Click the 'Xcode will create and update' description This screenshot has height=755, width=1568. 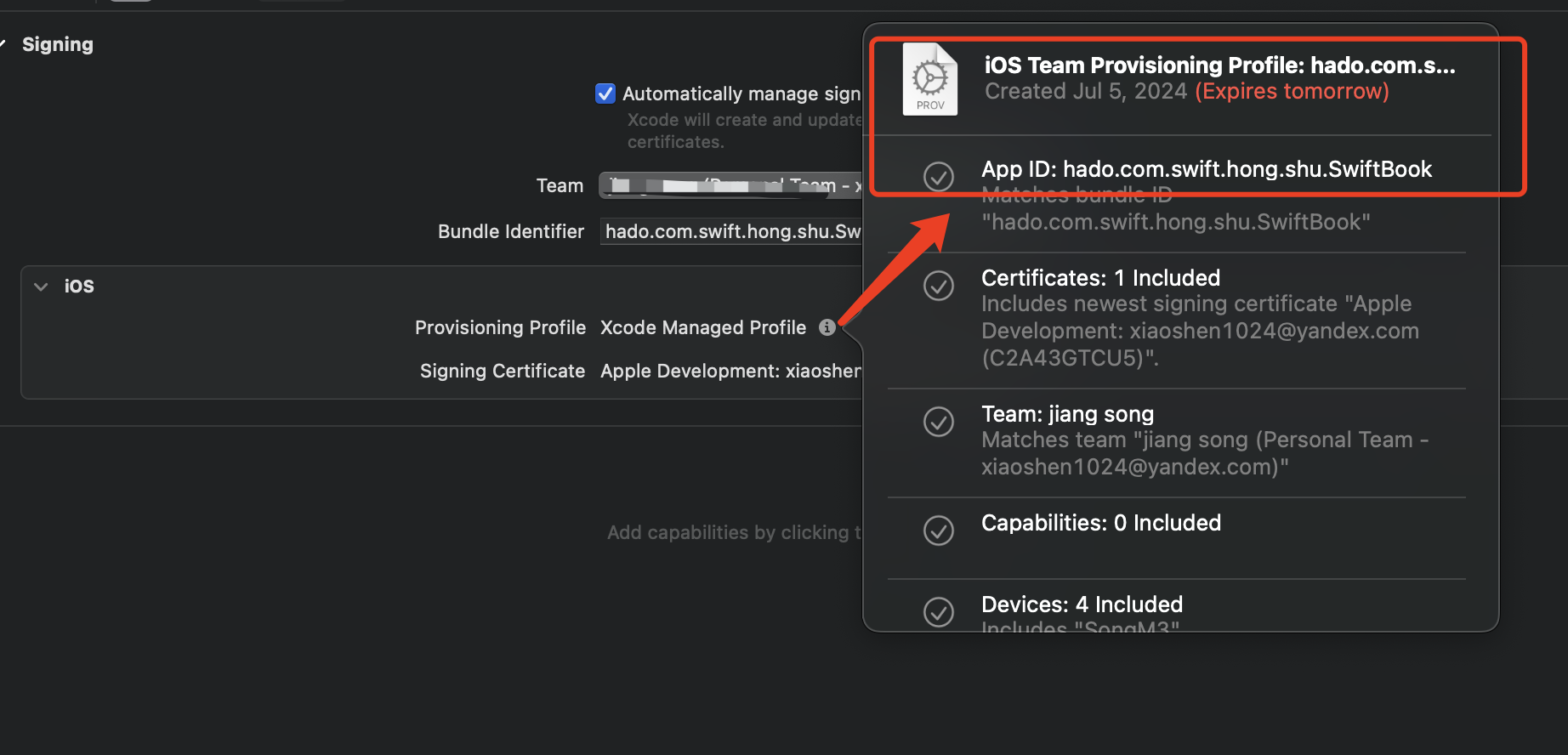click(x=745, y=131)
